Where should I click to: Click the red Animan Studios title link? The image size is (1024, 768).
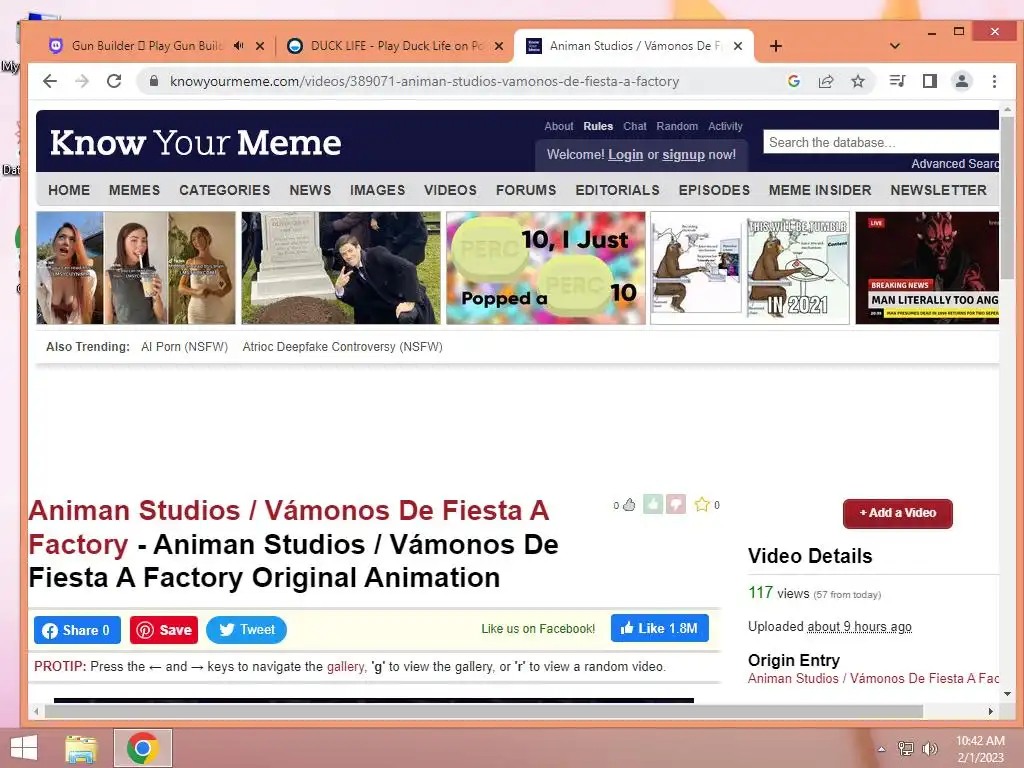pos(288,527)
